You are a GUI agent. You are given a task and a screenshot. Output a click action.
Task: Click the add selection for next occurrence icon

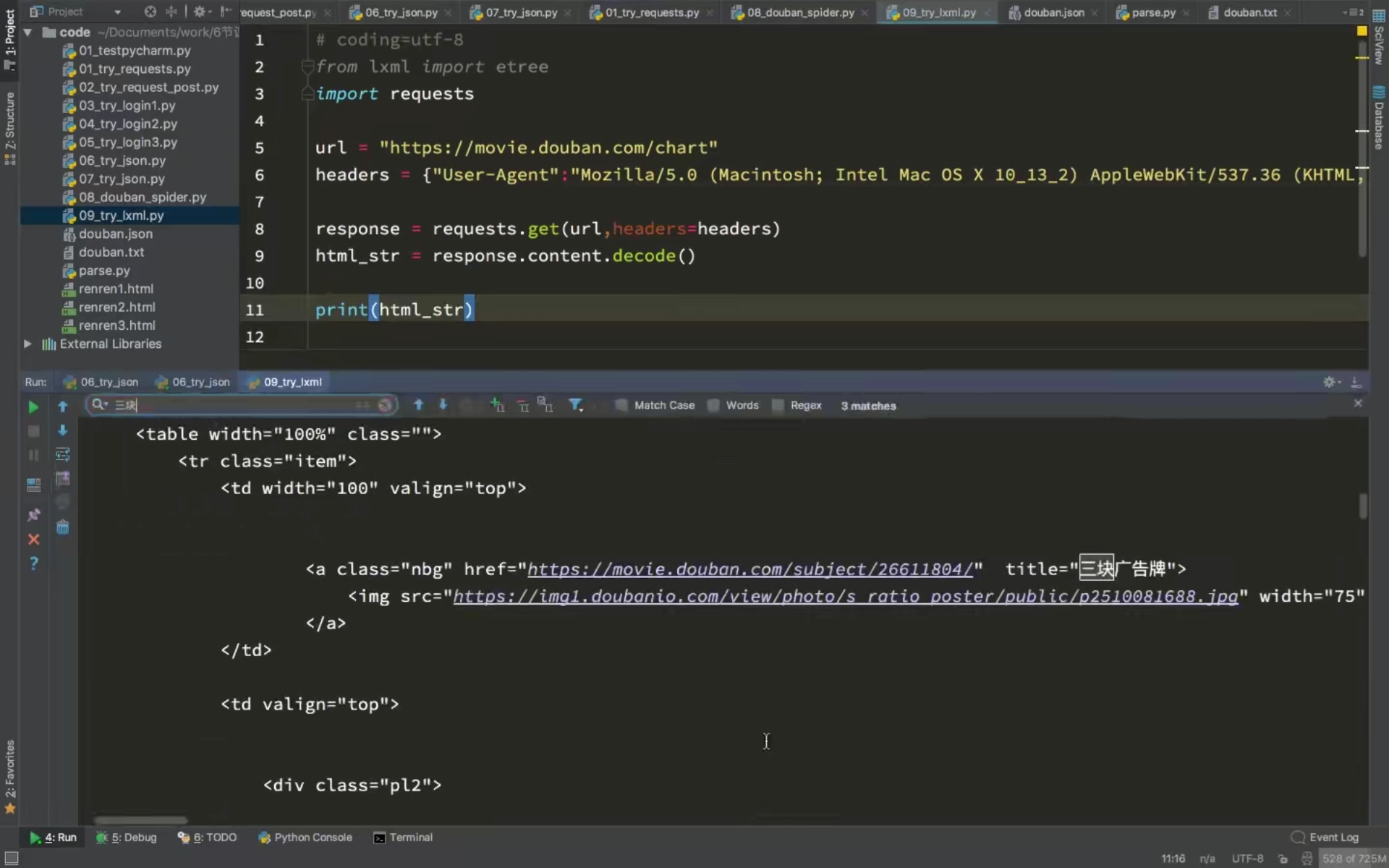[x=497, y=406]
